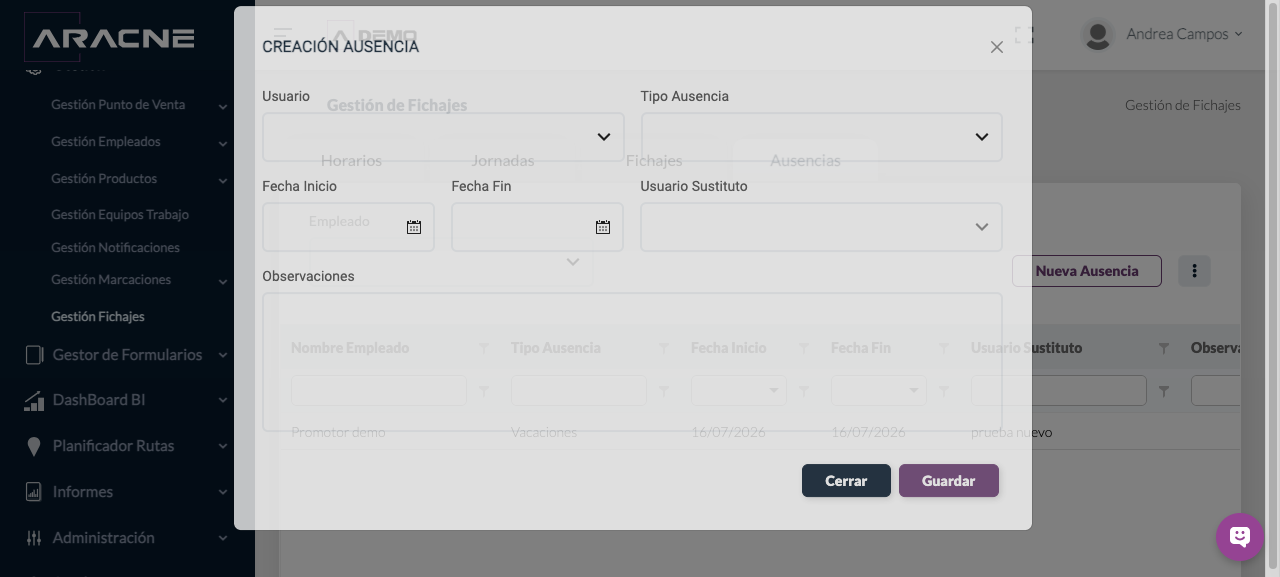
Task: Click the Cerrar button
Action: (846, 481)
